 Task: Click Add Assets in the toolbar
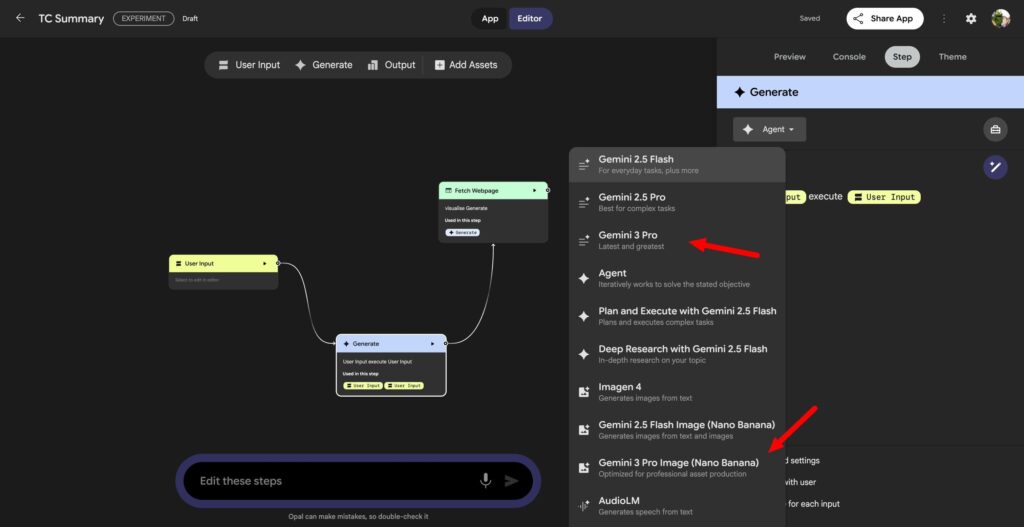point(466,65)
